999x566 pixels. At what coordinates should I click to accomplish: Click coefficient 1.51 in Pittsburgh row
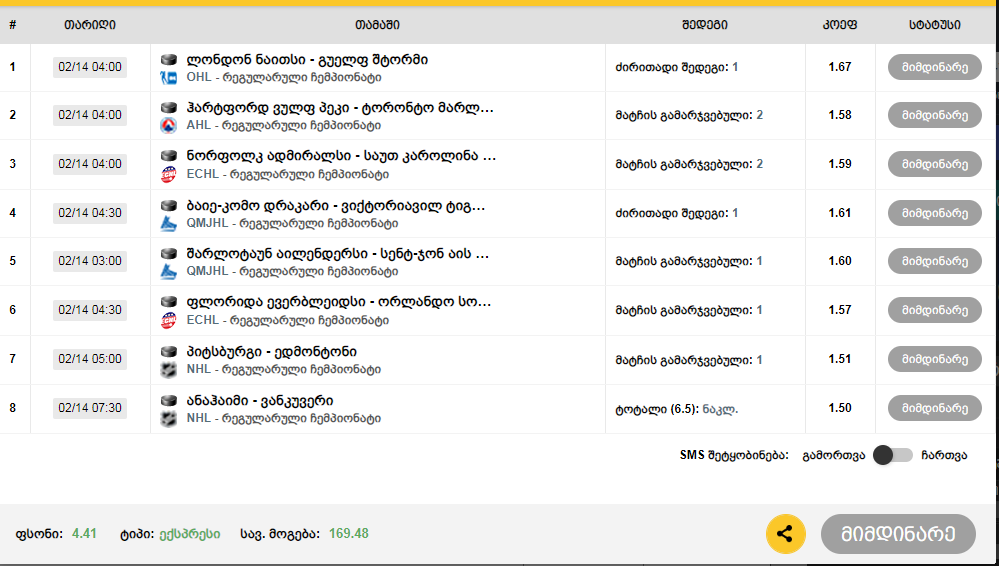pos(840,359)
